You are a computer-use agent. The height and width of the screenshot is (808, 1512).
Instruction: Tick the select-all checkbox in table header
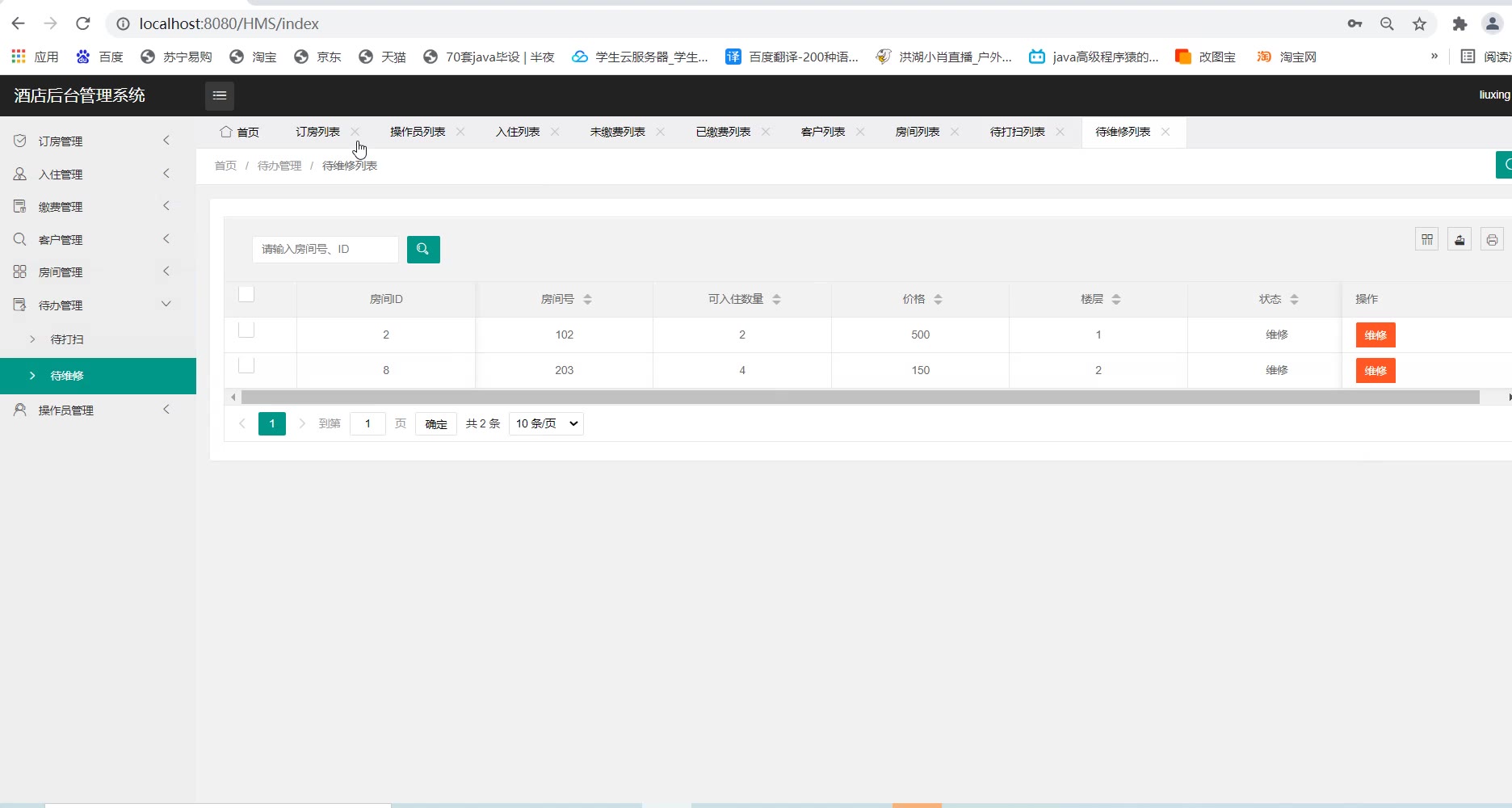246,294
